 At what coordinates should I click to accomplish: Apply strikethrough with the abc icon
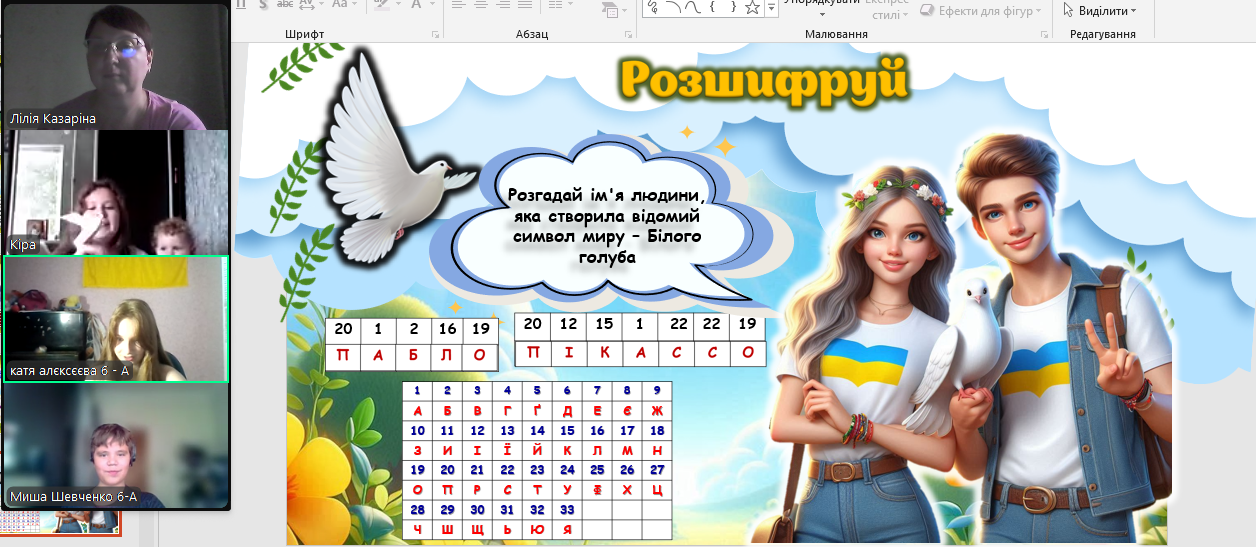tap(285, 4)
